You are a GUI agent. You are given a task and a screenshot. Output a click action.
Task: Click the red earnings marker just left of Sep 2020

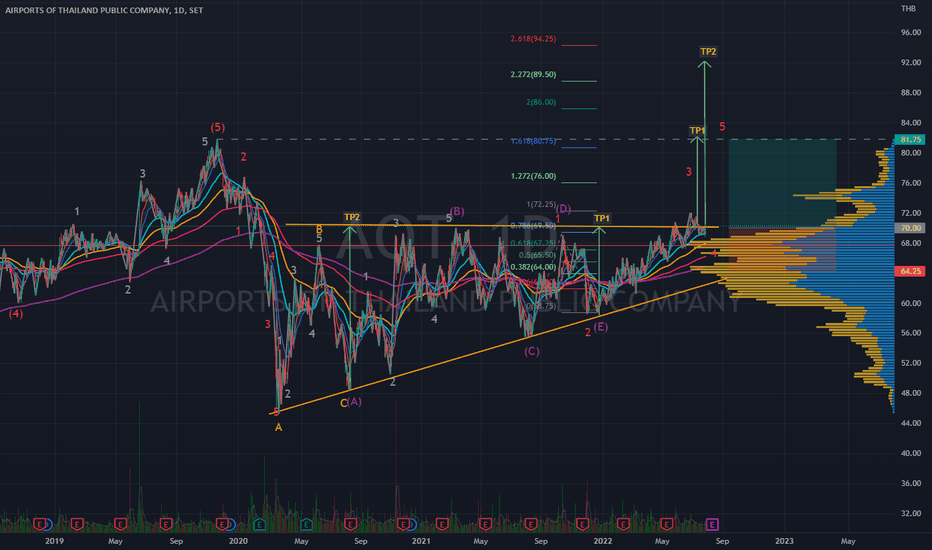350,524
